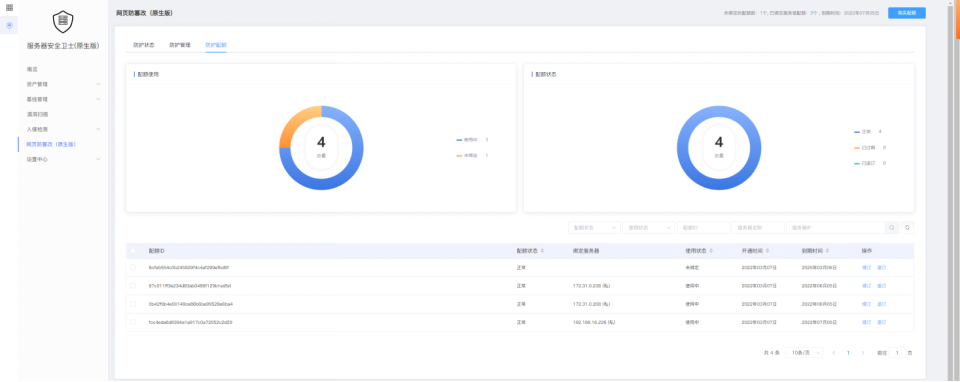The height and width of the screenshot is (382, 960).
Task: Click the 未绑定 usage status cell
Action: pyautogui.click(x=692, y=268)
